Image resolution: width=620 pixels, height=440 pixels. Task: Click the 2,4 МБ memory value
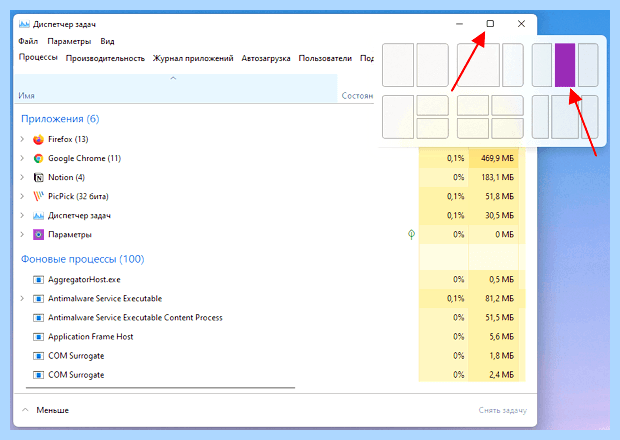tap(501, 375)
